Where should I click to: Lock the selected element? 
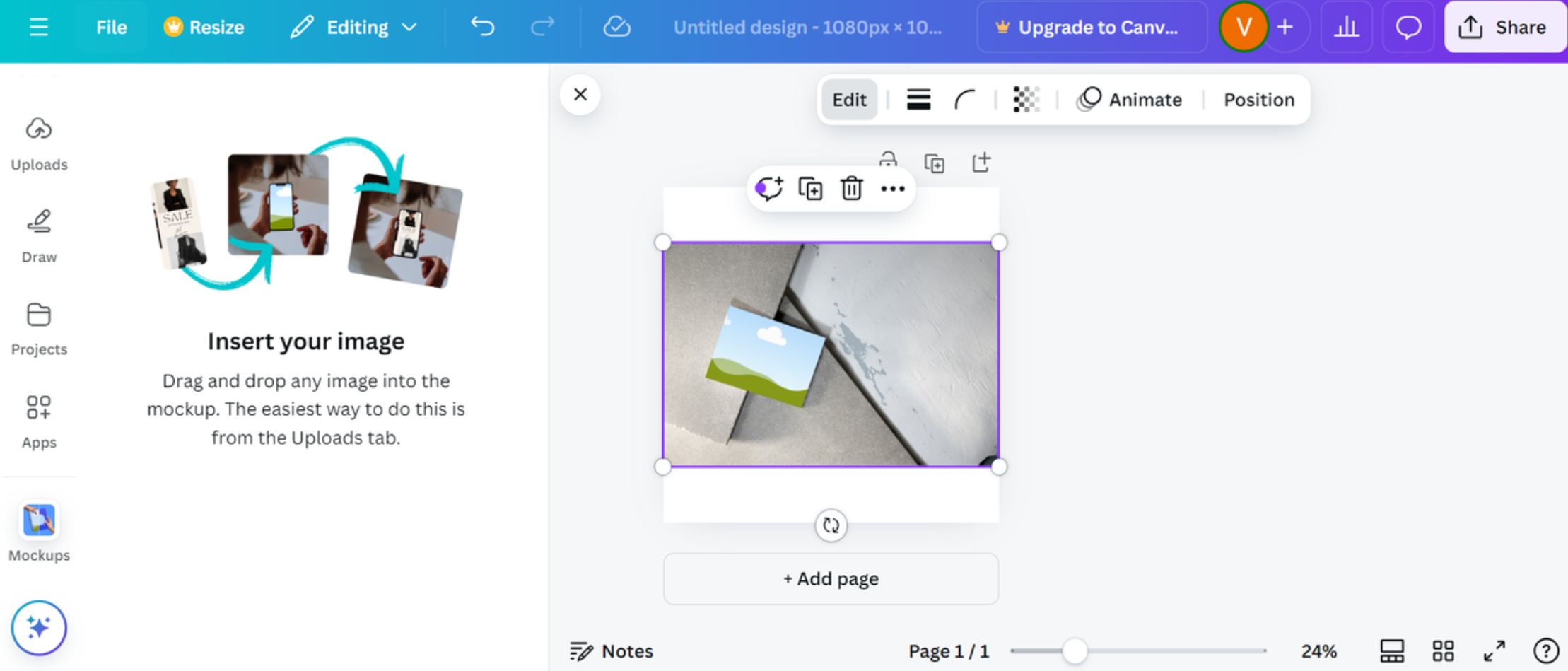(888, 162)
